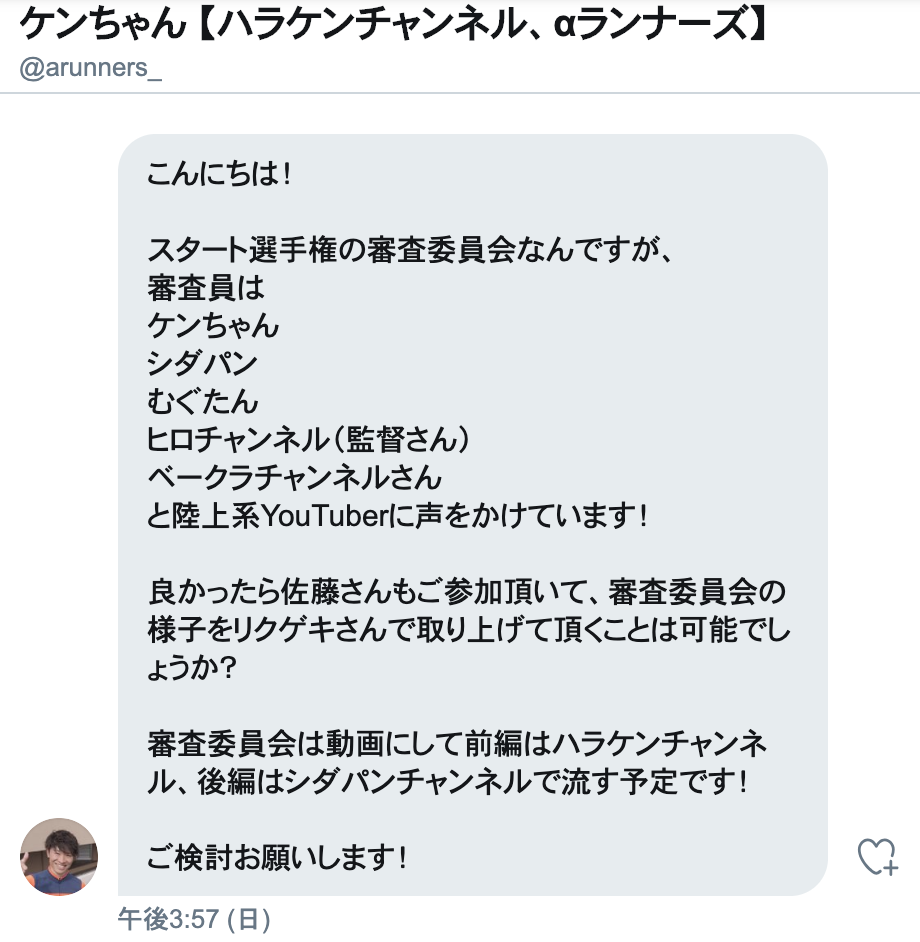
Task: Open the @arunners_ handle
Action: tap(91, 68)
